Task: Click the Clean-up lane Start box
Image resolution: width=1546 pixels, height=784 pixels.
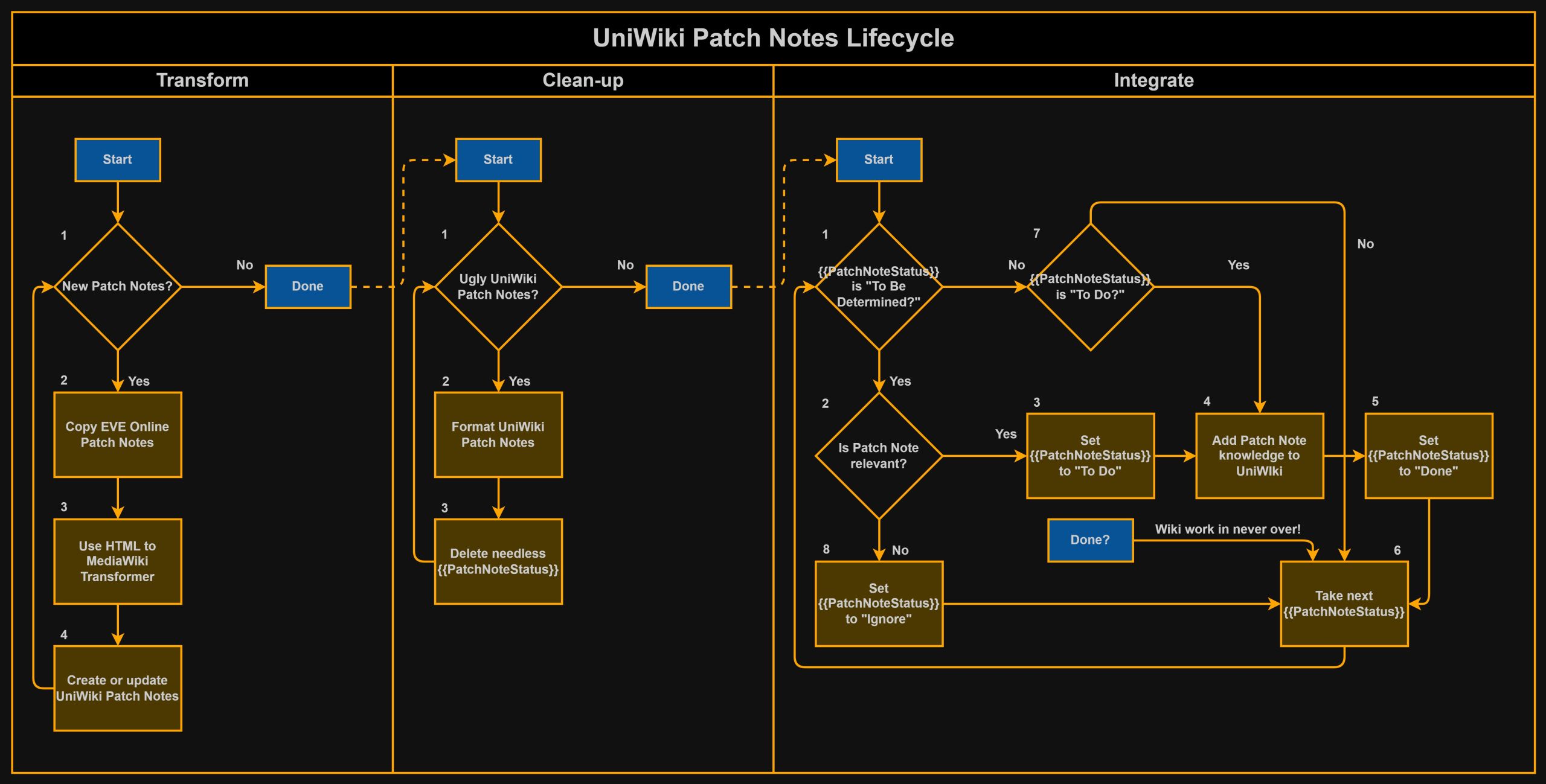Action: 498,160
